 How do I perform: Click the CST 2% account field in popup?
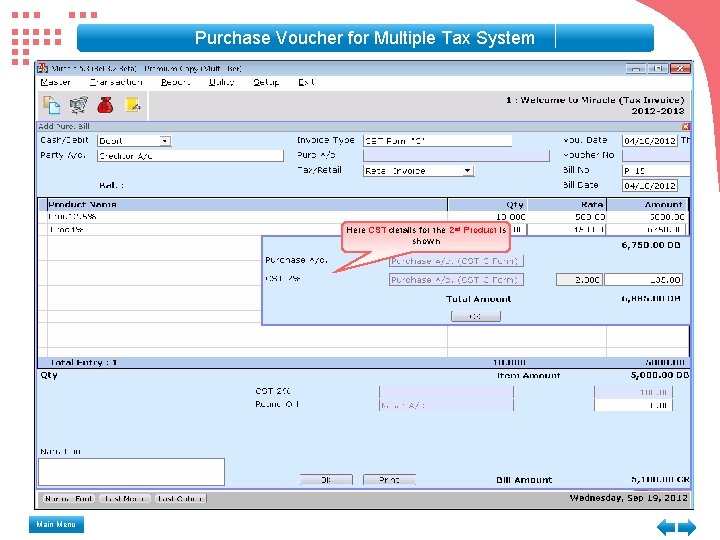point(456,280)
